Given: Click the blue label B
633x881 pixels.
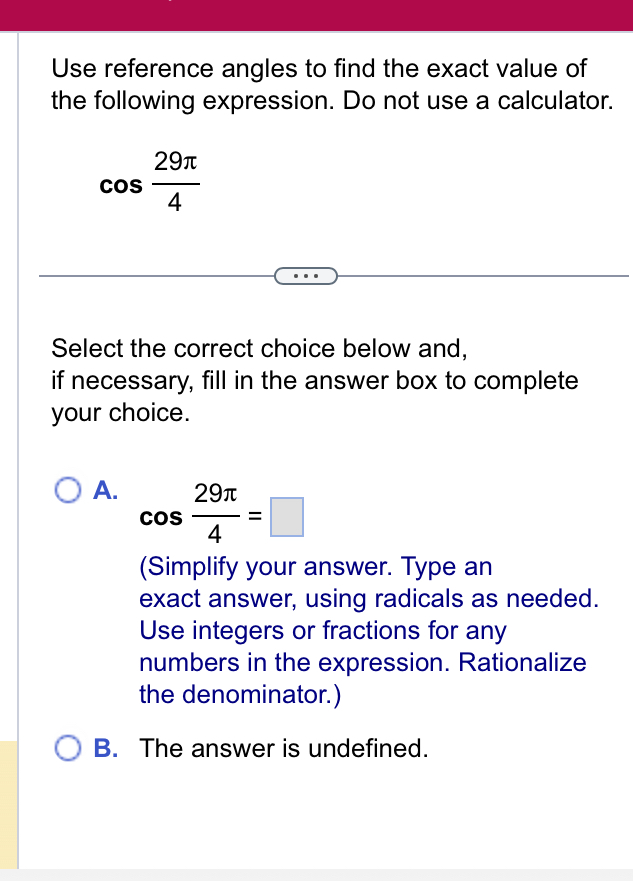Looking at the screenshot, I should point(103,748).
